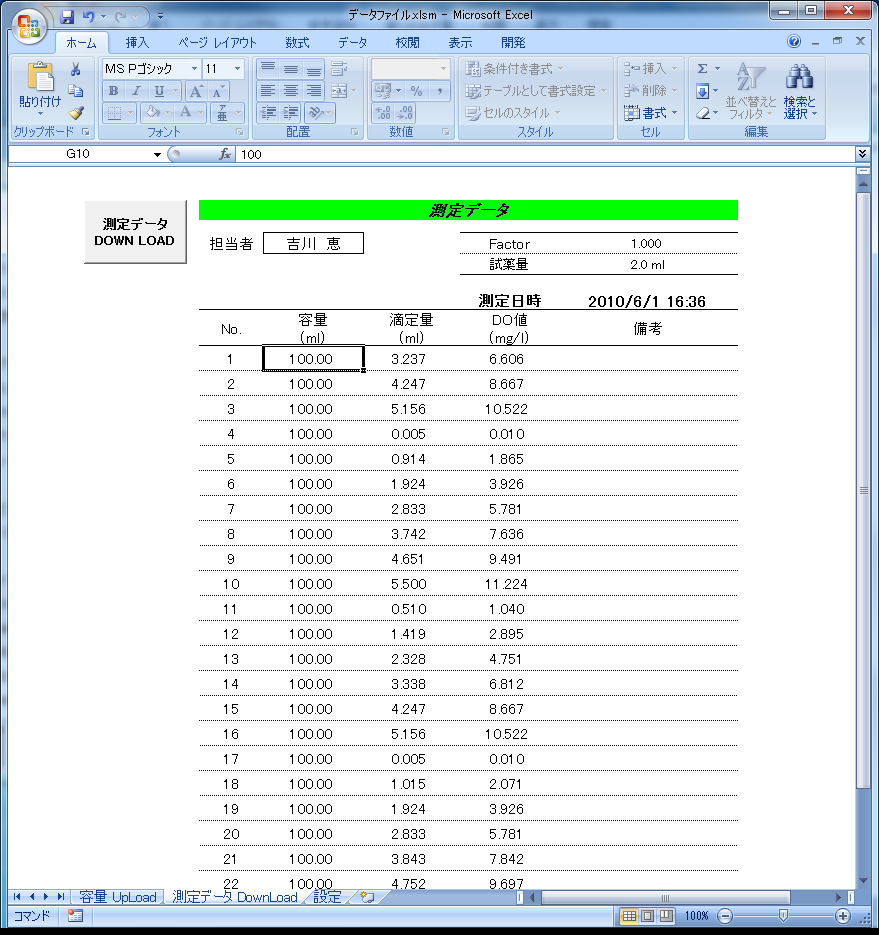The height and width of the screenshot is (935, 879).
Task: Open Excel Help with the question mark icon
Action: click(794, 41)
